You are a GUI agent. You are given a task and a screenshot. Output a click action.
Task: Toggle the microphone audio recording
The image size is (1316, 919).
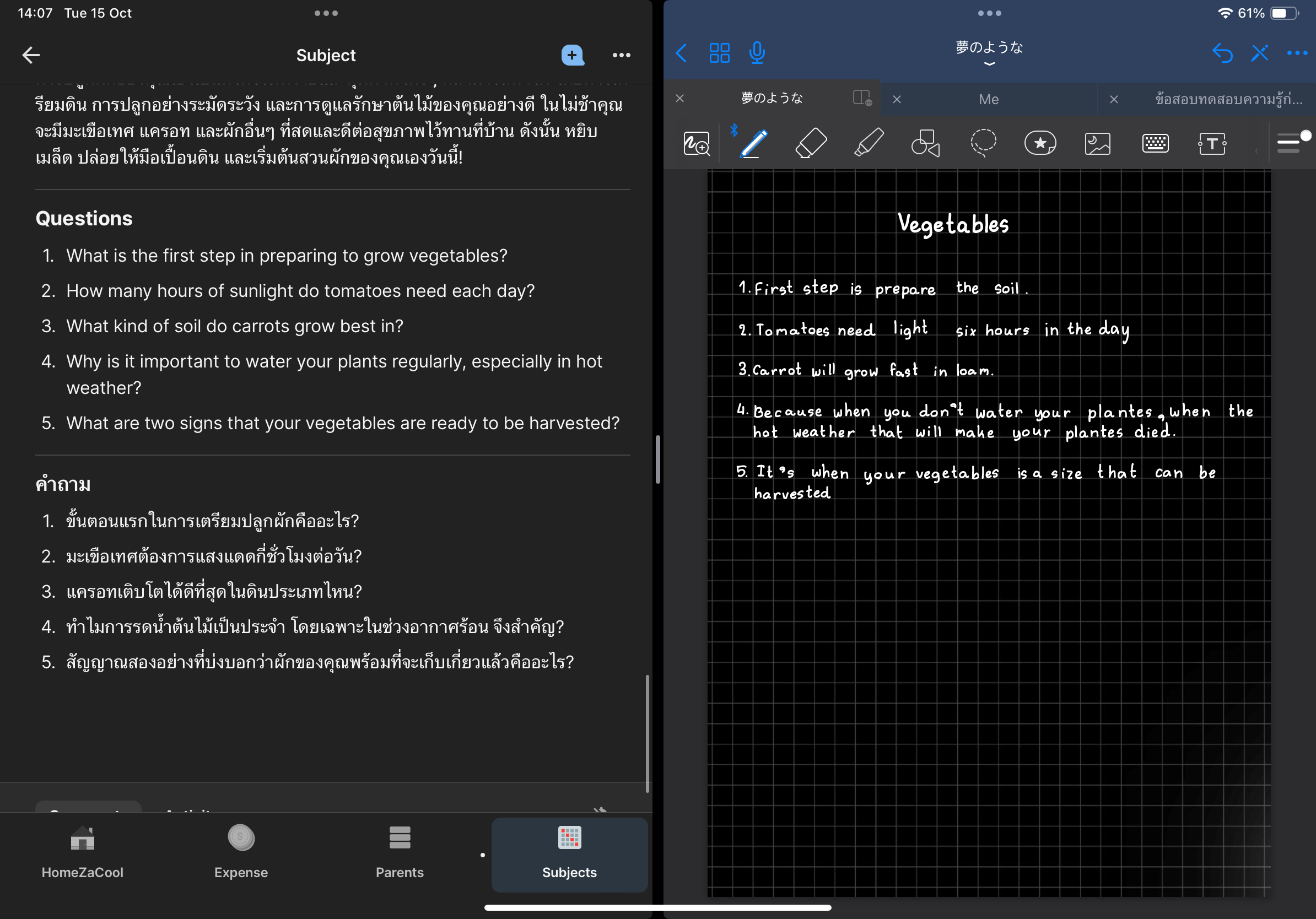tap(757, 53)
